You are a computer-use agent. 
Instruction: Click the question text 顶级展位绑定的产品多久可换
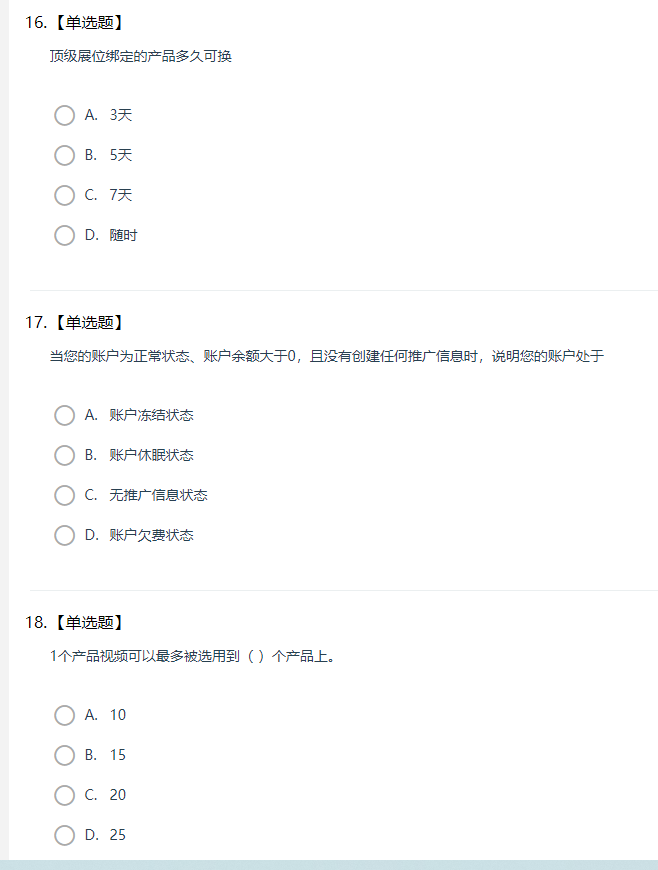[x=140, y=57]
